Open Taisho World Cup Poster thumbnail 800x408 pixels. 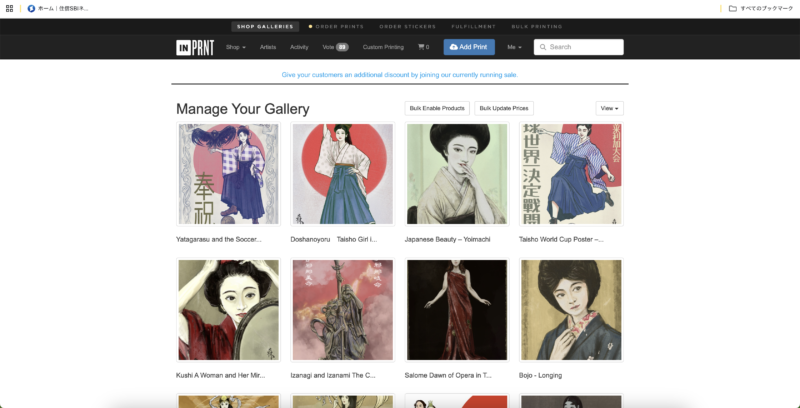tap(571, 174)
